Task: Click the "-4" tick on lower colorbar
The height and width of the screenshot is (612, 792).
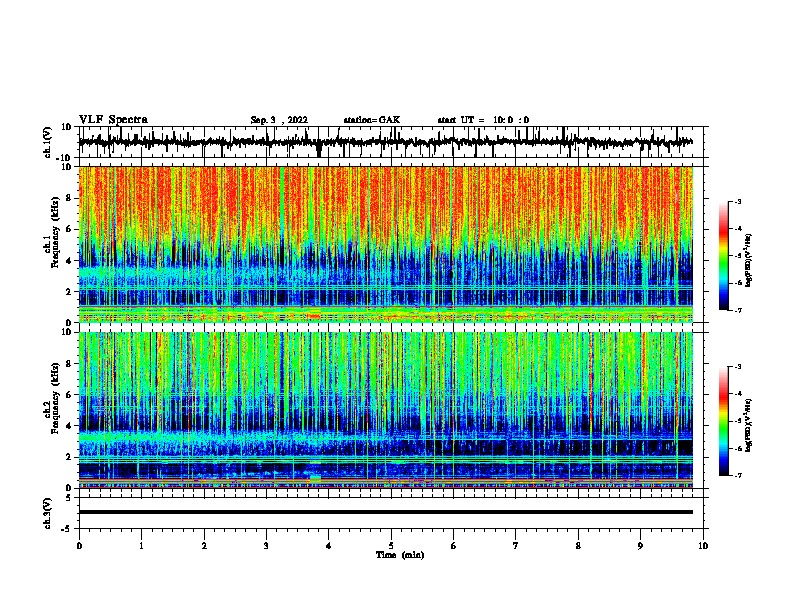Action: 738,394
